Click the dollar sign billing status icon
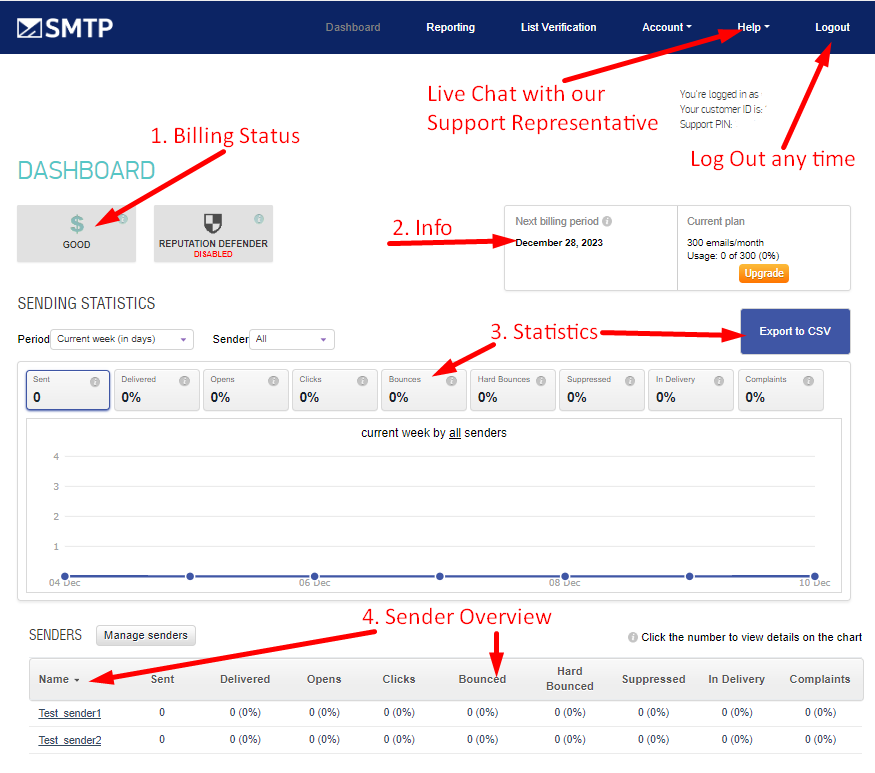 pos(77,224)
